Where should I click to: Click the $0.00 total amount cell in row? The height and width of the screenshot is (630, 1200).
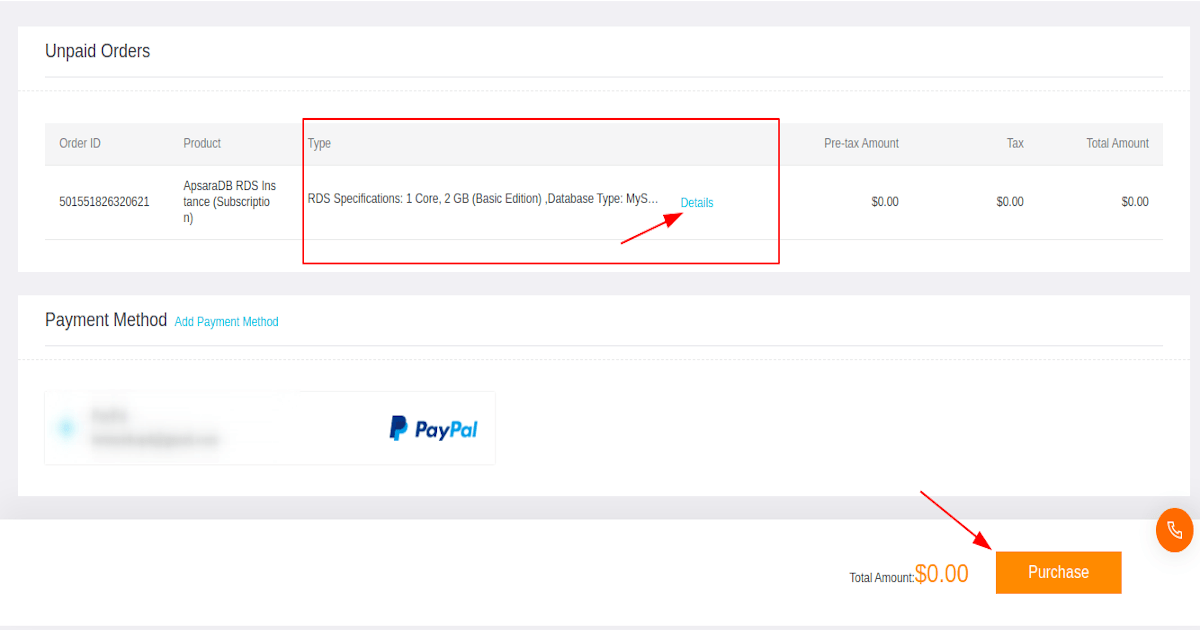coord(1135,202)
